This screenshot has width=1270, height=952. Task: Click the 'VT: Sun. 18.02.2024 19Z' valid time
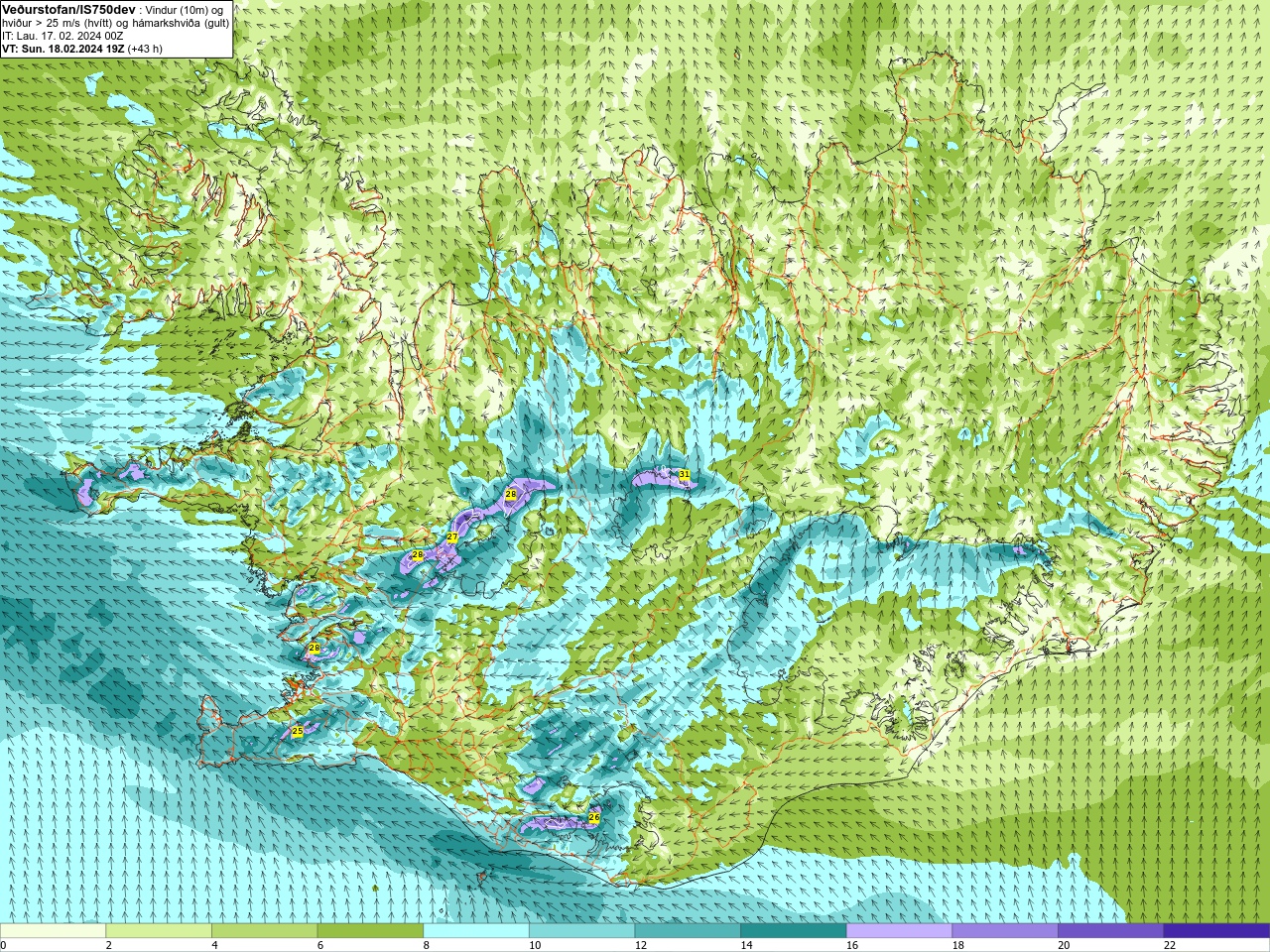click(63, 49)
